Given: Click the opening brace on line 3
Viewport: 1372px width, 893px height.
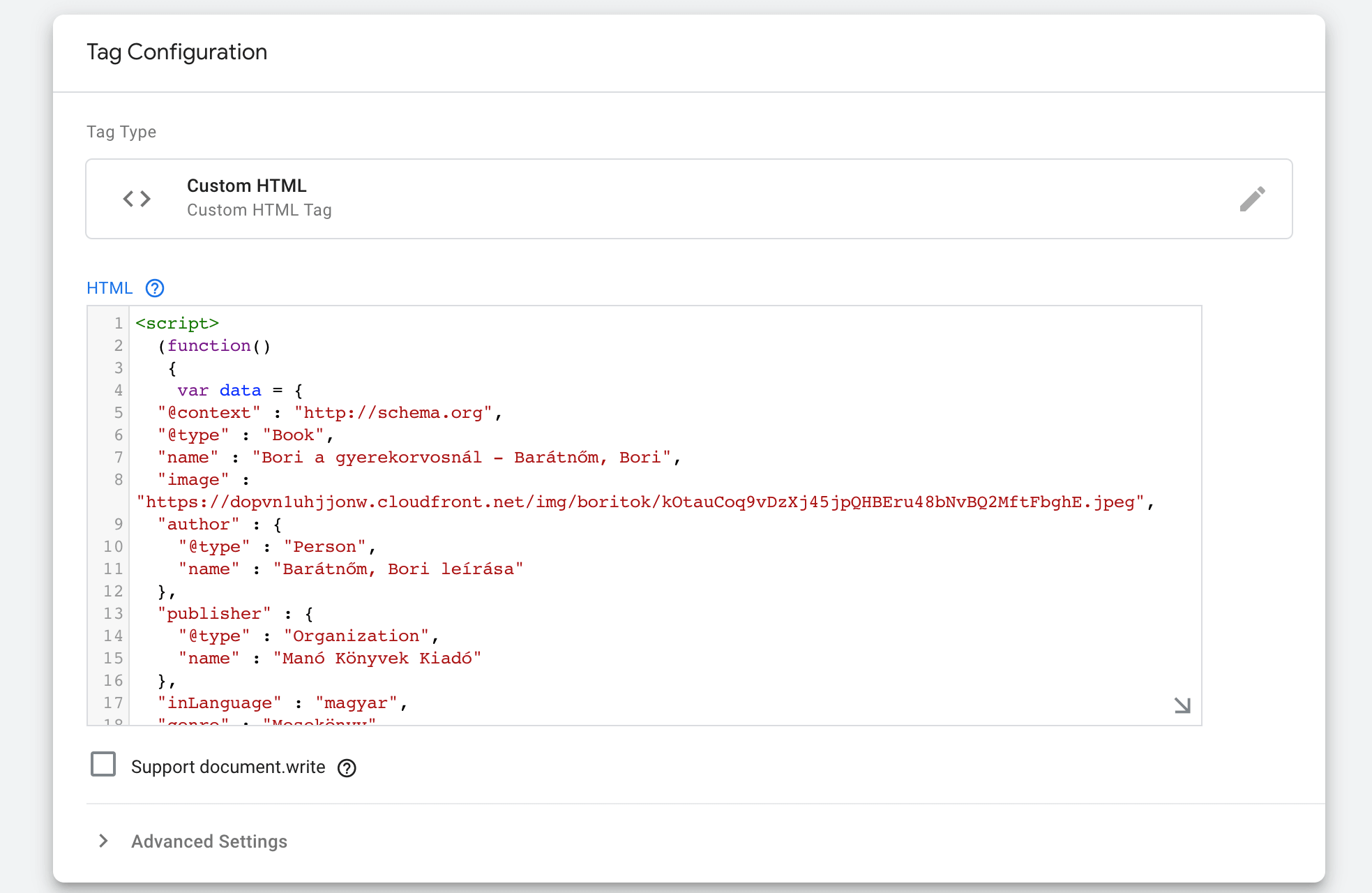Looking at the screenshot, I should (x=172, y=368).
